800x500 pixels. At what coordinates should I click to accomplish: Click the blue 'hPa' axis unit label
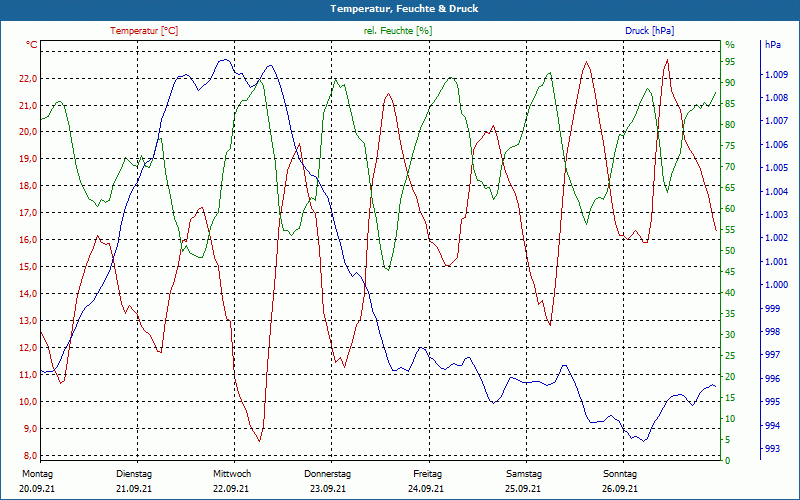coord(772,45)
